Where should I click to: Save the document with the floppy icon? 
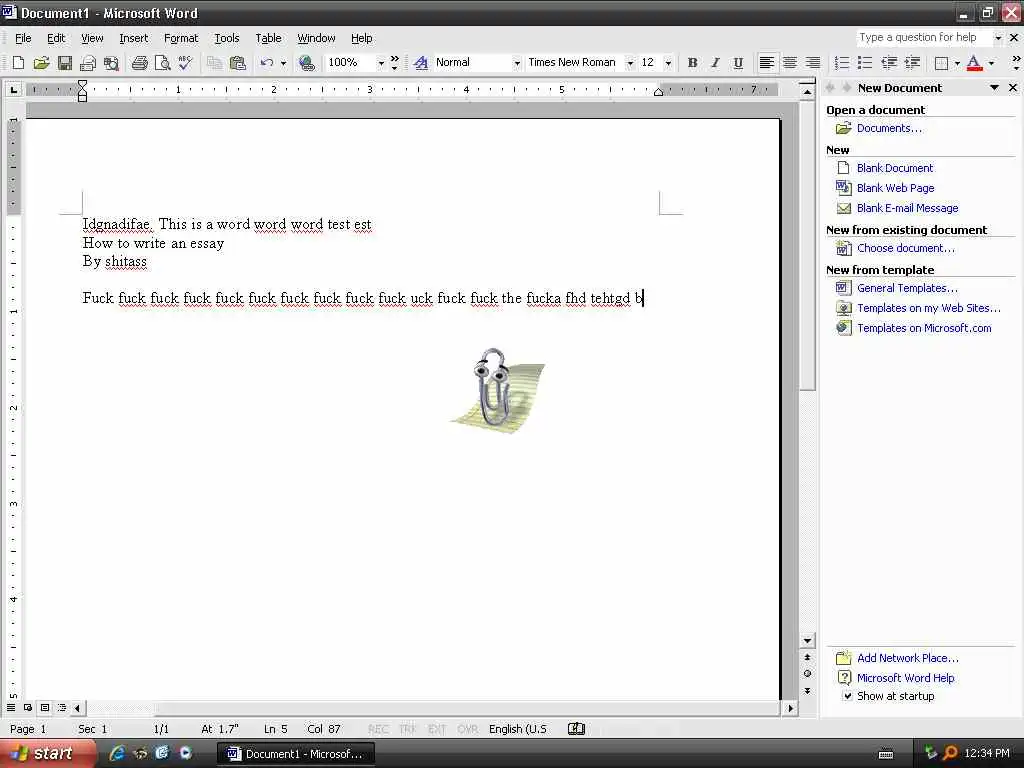[x=65, y=63]
